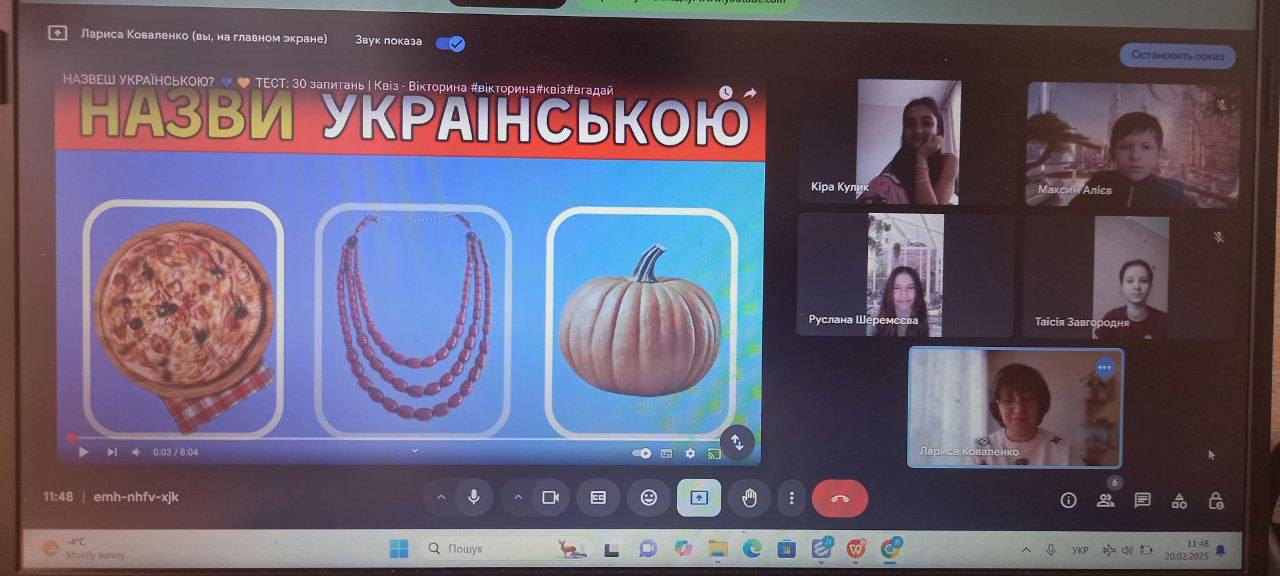Toggle the microphone button in Meet
Screen dimensions: 1280x576
point(473,497)
